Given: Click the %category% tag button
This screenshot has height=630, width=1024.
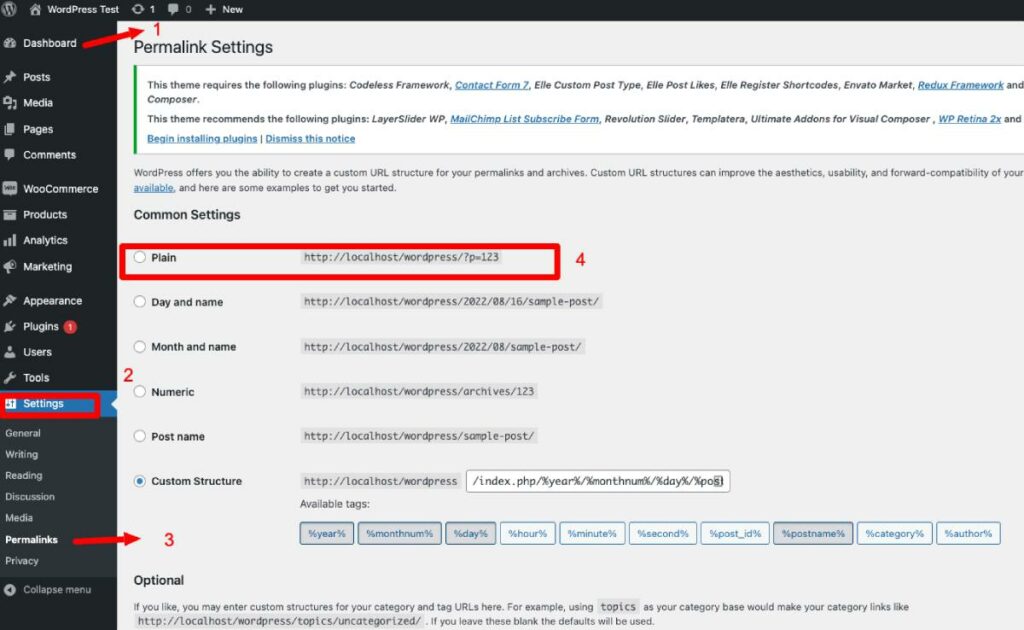Looking at the screenshot, I should [895, 533].
